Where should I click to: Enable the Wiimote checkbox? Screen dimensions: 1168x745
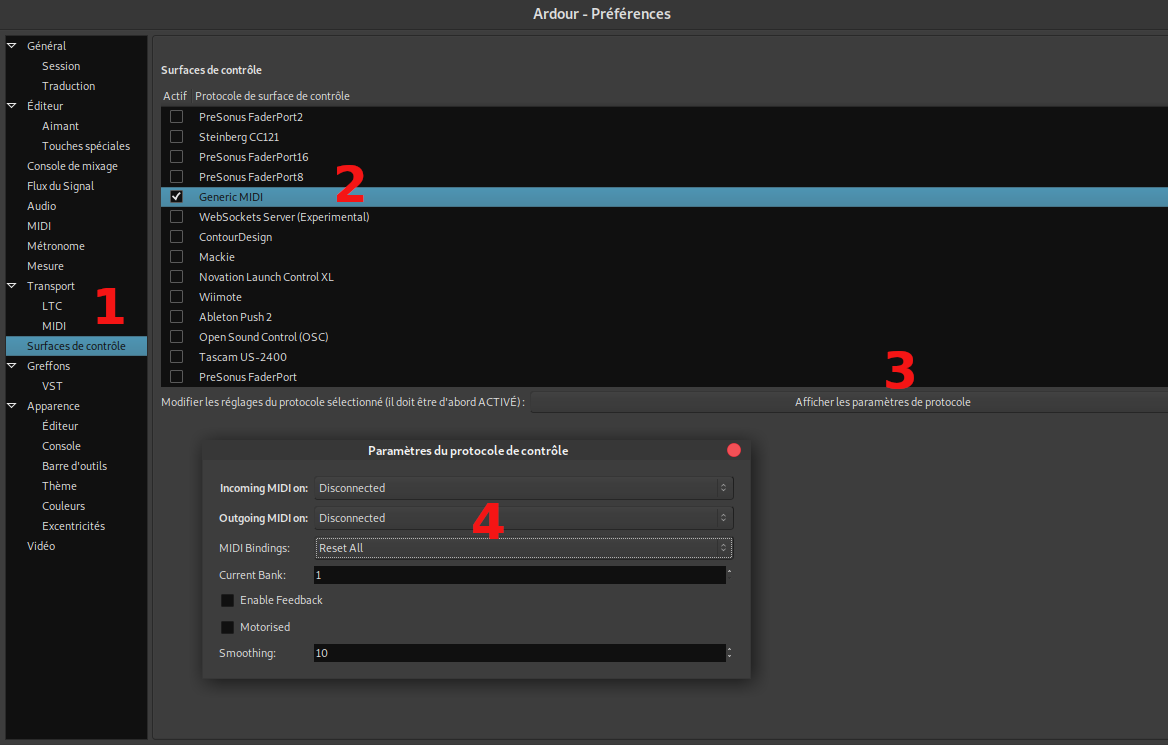coord(177,297)
